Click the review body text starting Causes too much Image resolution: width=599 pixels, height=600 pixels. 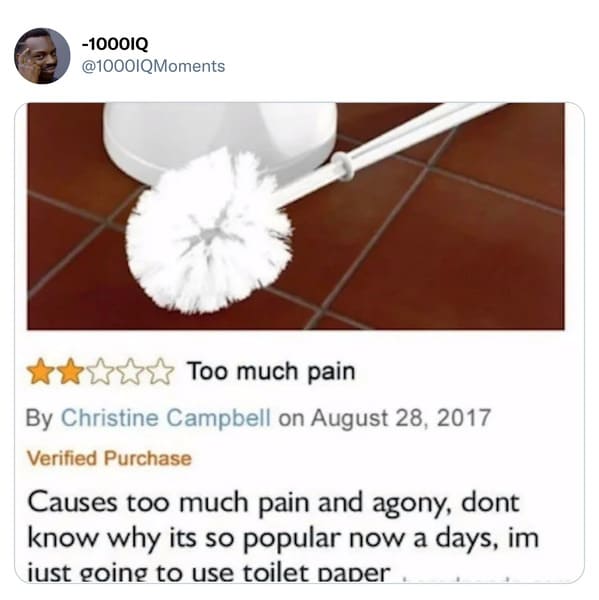[283, 537]
